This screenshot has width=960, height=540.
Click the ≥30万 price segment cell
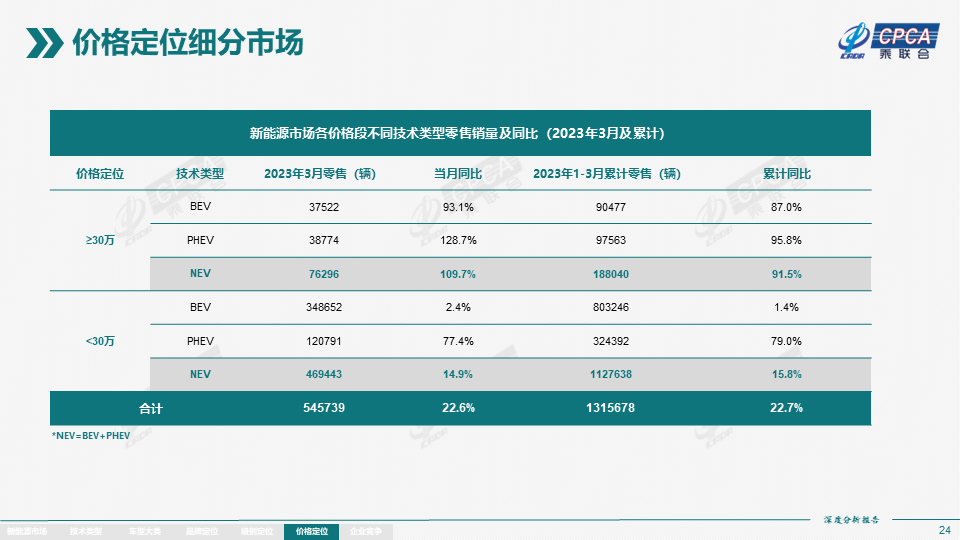[x=100, y=241]
